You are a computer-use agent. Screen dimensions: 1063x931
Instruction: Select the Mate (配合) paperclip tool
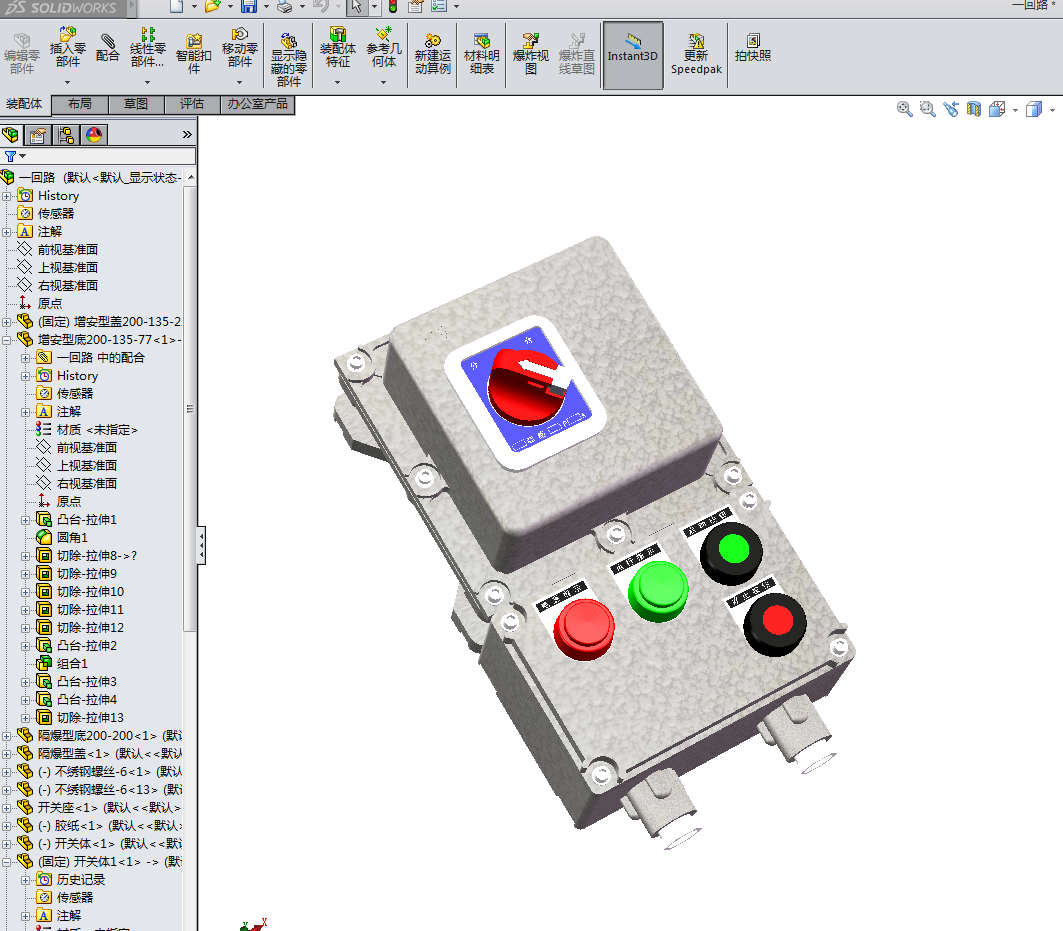108,49
